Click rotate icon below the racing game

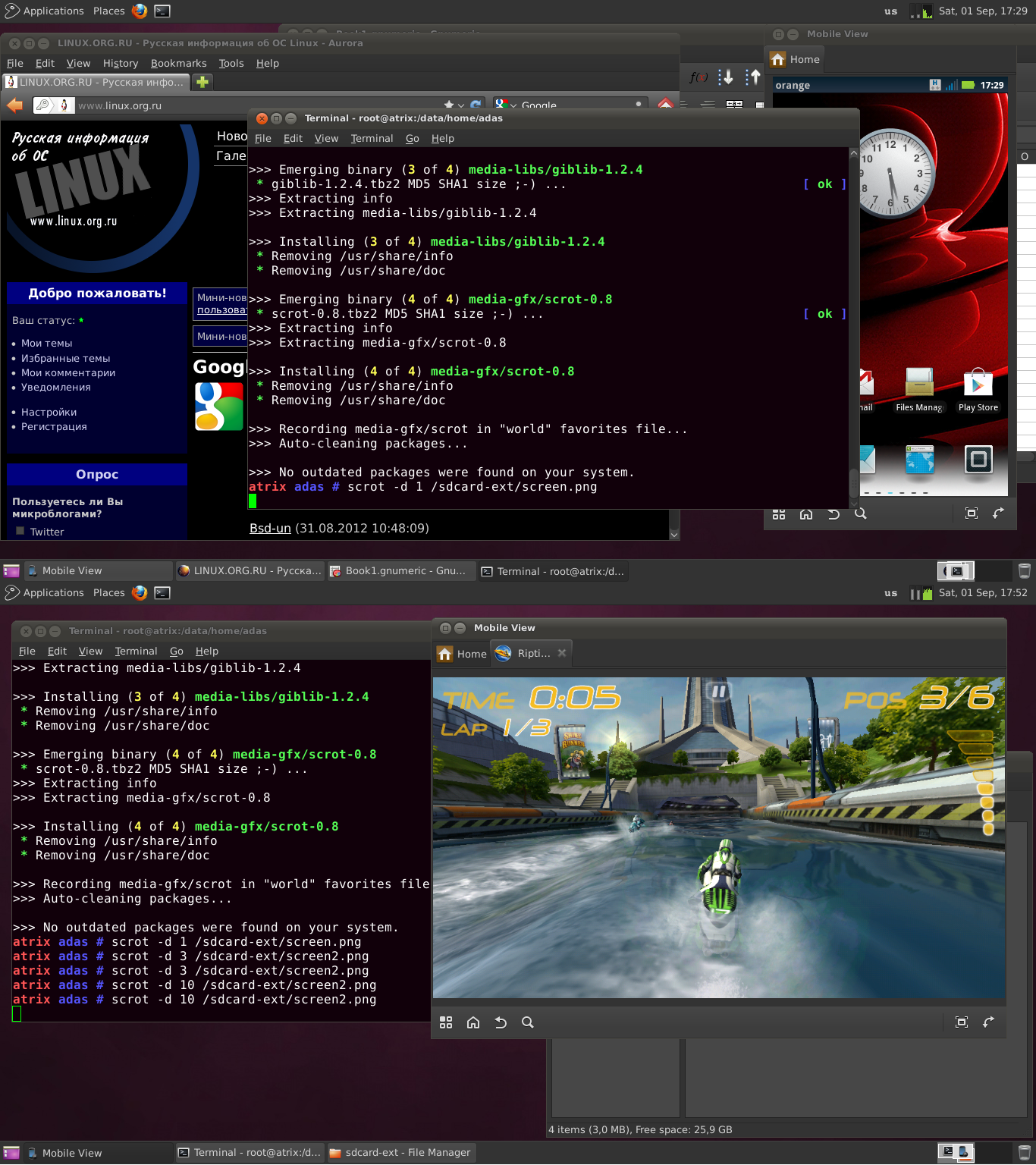(x=989, y=1022)
